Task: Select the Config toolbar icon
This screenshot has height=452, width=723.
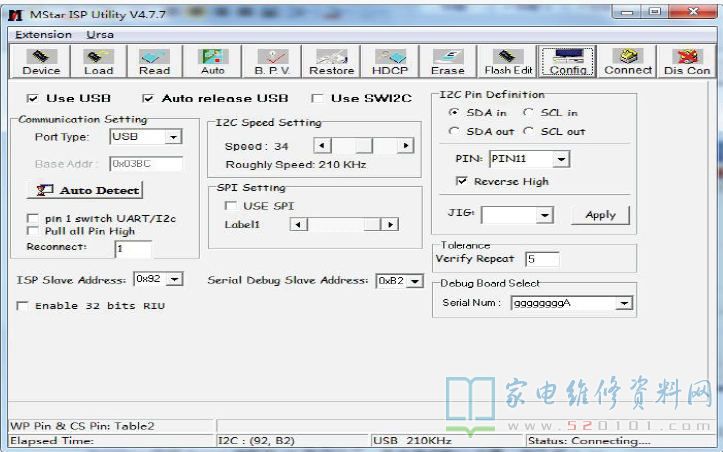Action: coord(568,61)
